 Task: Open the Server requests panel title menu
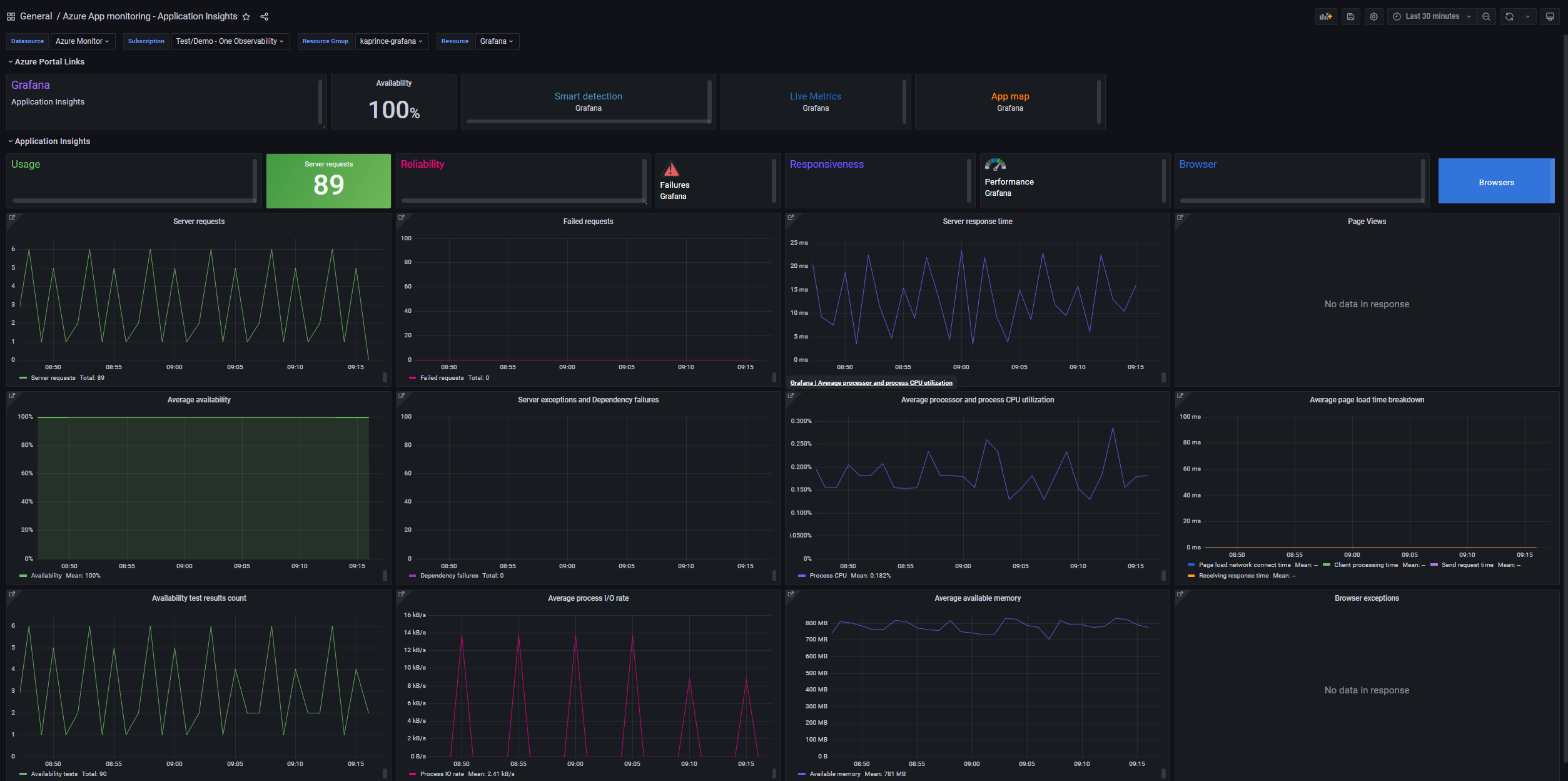pyautogui.click(x=199, y=222)
